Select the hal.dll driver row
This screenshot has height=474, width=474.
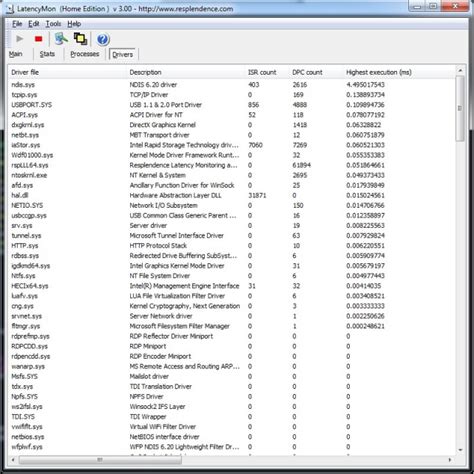click(x=231, y=195)
